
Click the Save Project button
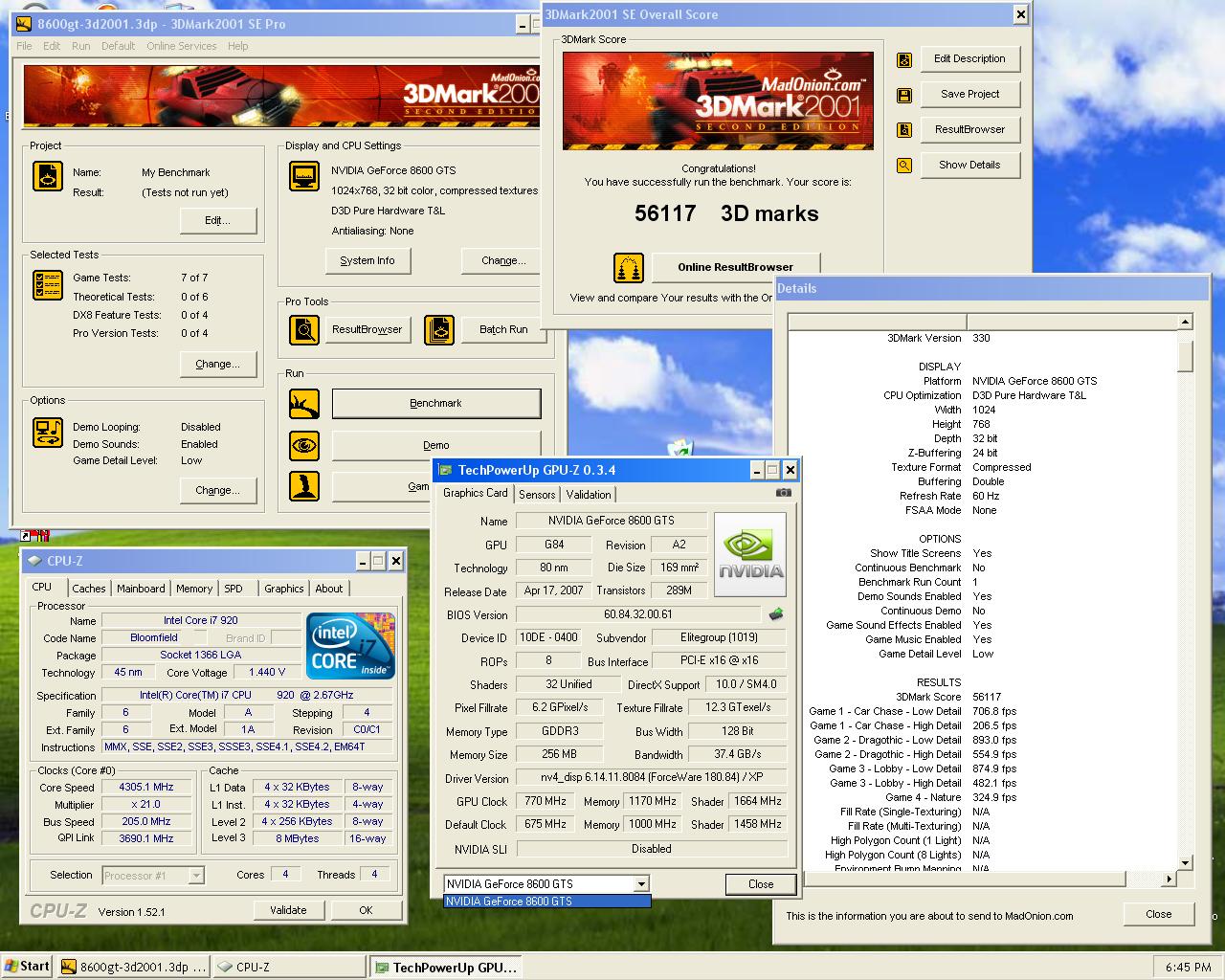[969, 94]
